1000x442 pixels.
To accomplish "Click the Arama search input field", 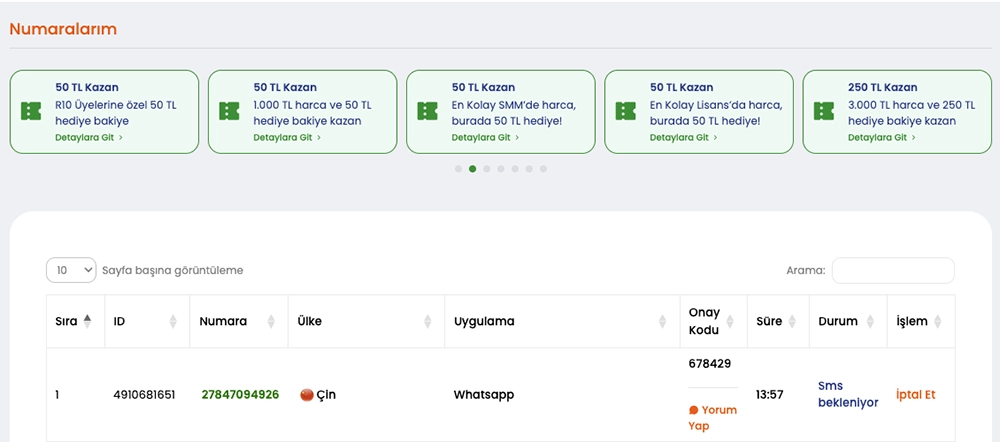I will tap(893, 270).
